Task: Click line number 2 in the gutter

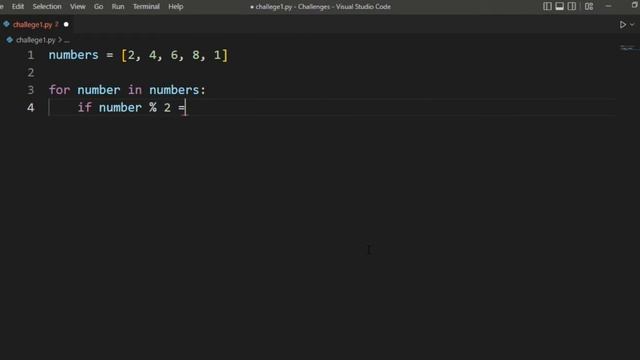Action: tap(31, 73)
